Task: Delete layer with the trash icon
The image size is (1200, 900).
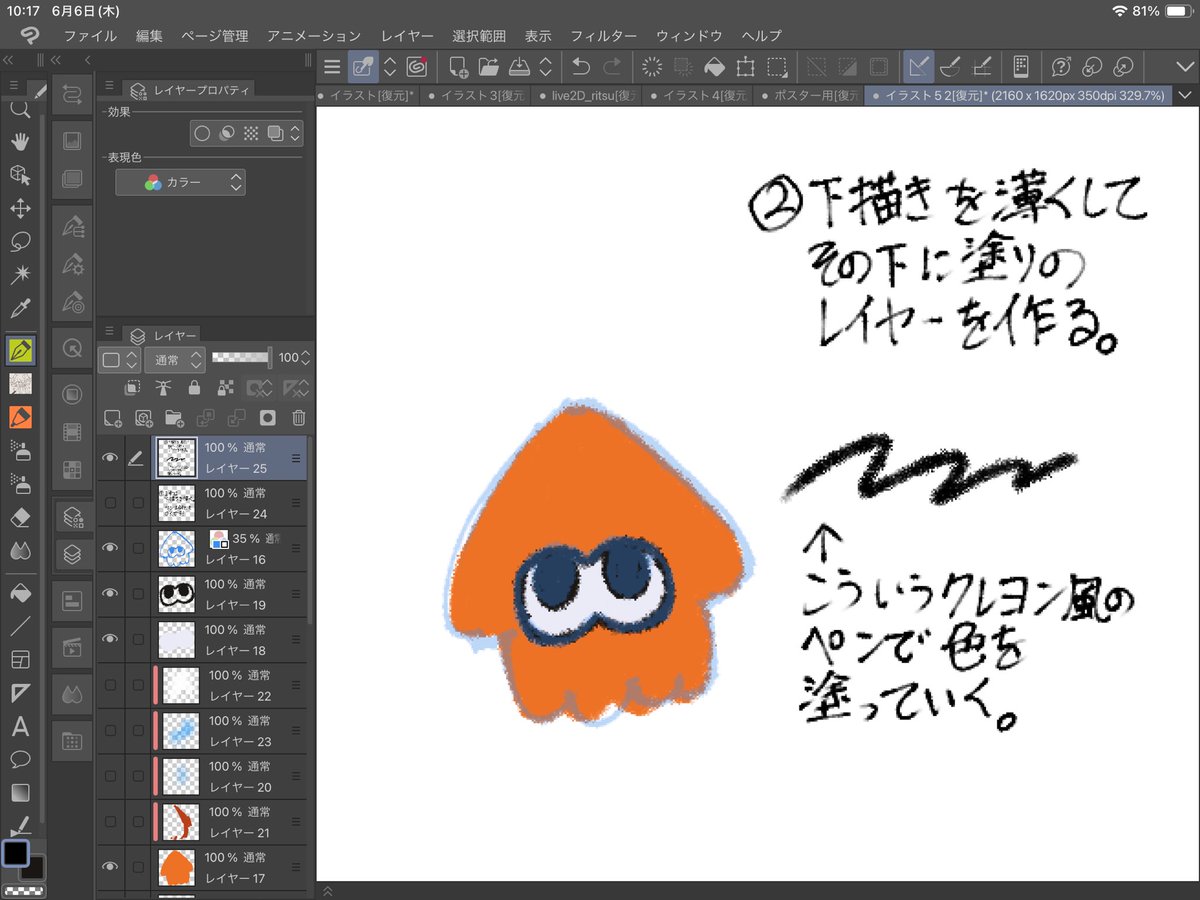Action: (298, 419)
